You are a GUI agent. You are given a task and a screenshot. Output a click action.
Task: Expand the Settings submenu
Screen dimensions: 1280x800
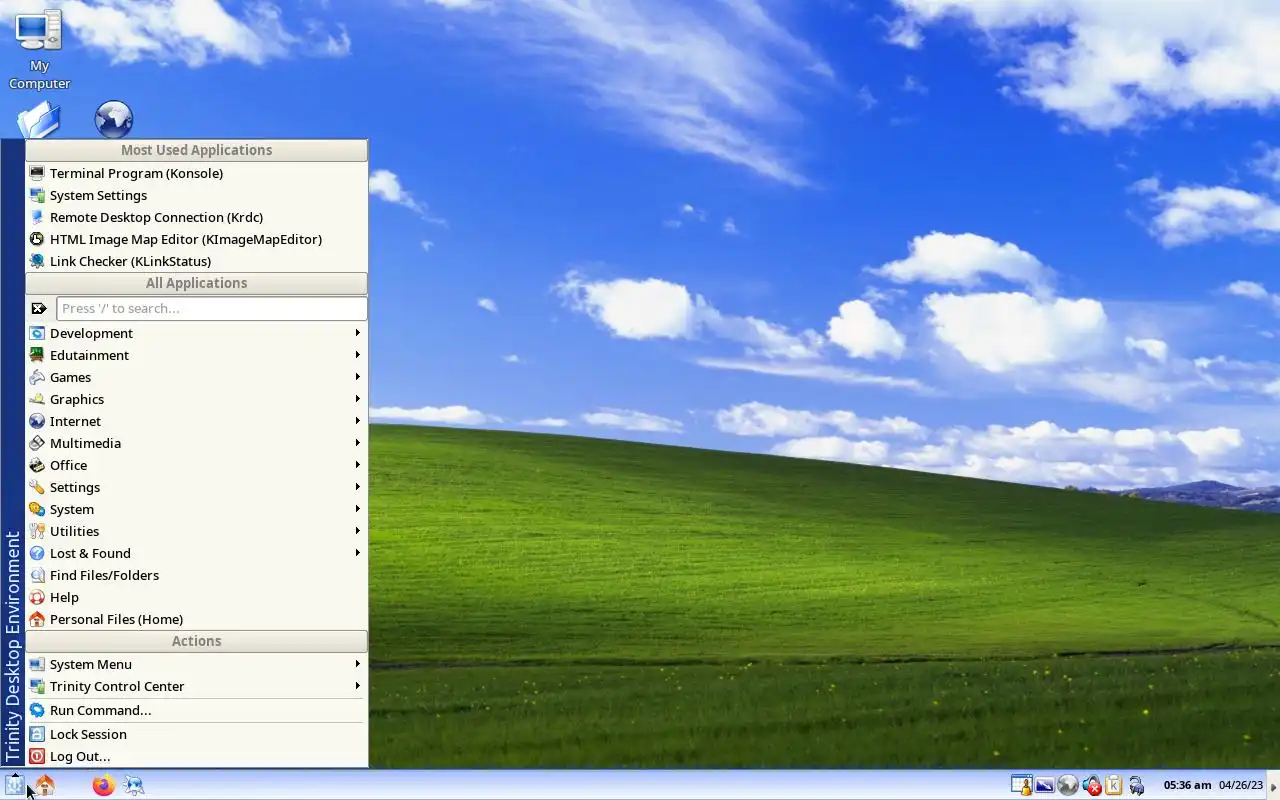point(196,487)
